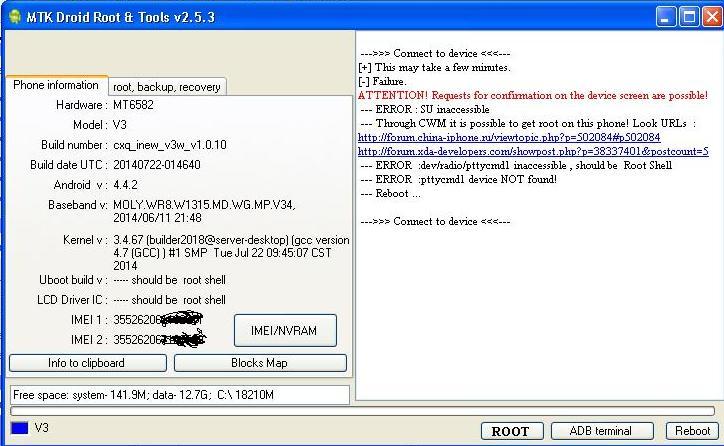Click the Android robot icon in title bar

pyautogui.click(x=14, y=17)
